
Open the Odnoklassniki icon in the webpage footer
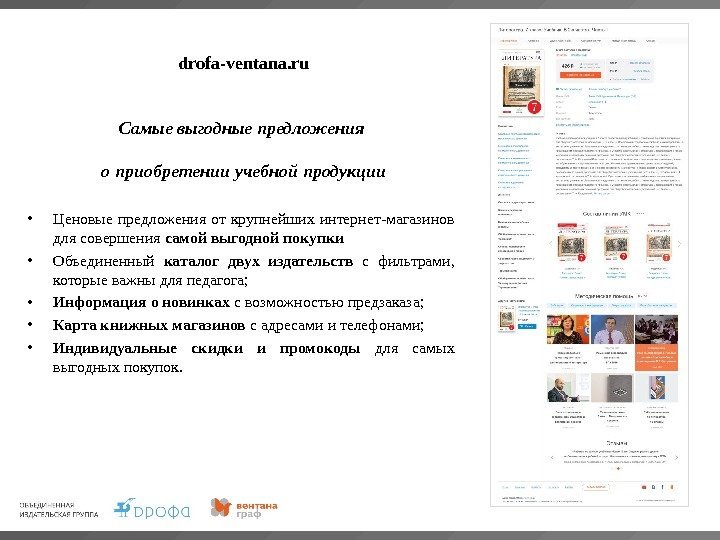click(x=672, y=487)
